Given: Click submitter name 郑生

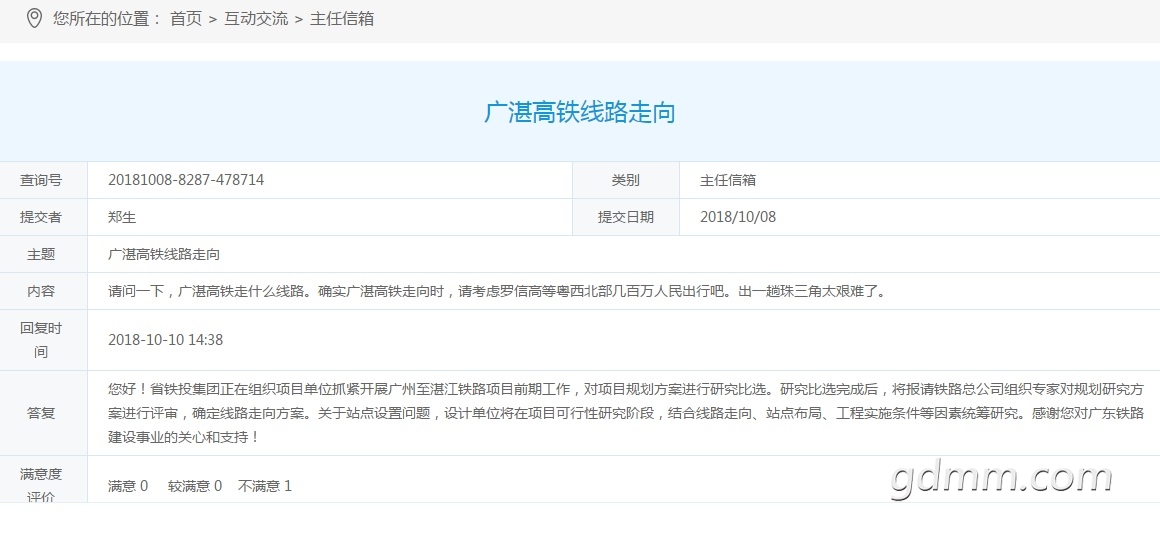Looking at the screenshot, I should click(122, 217).
